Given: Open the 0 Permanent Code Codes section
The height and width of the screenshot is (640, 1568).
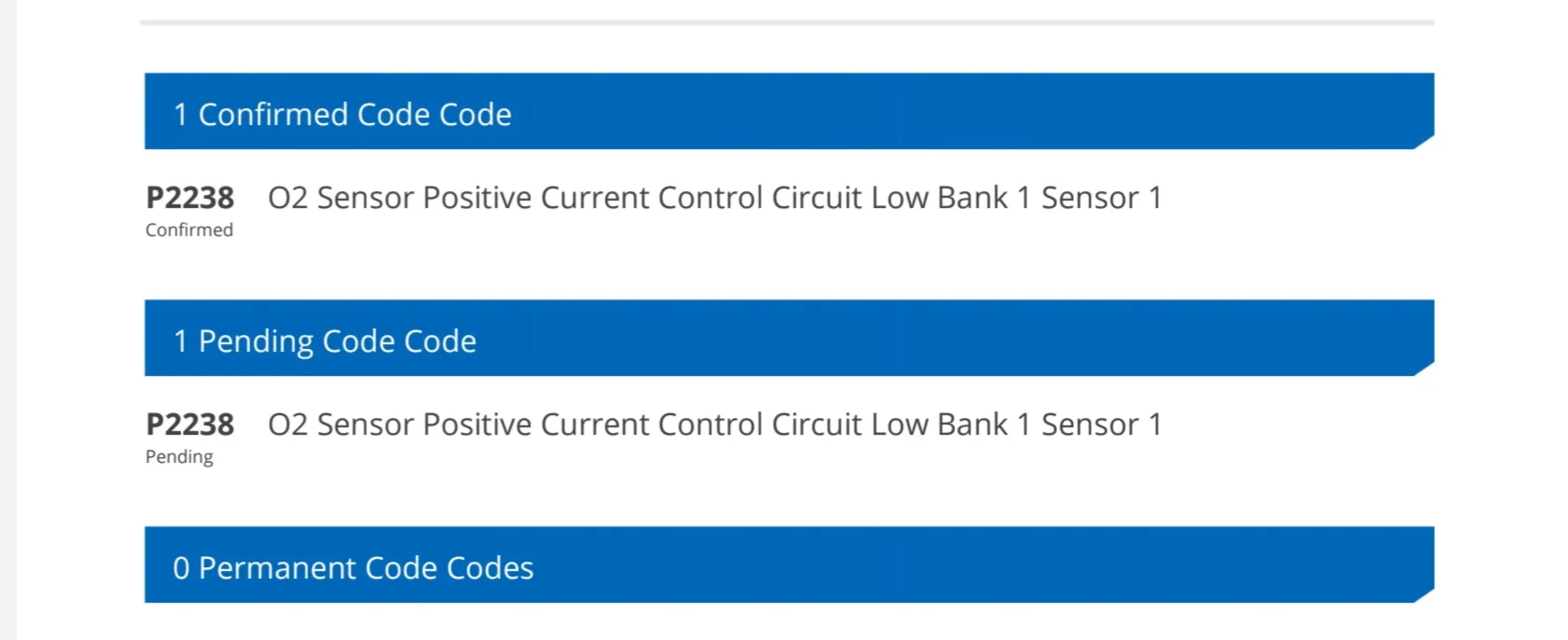Looking at the screenshot, I should pos(789,565).
